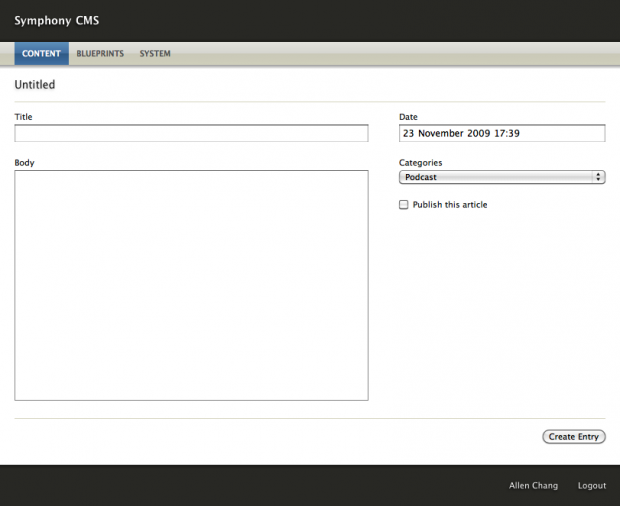Click the Logout link

(592, 485)
